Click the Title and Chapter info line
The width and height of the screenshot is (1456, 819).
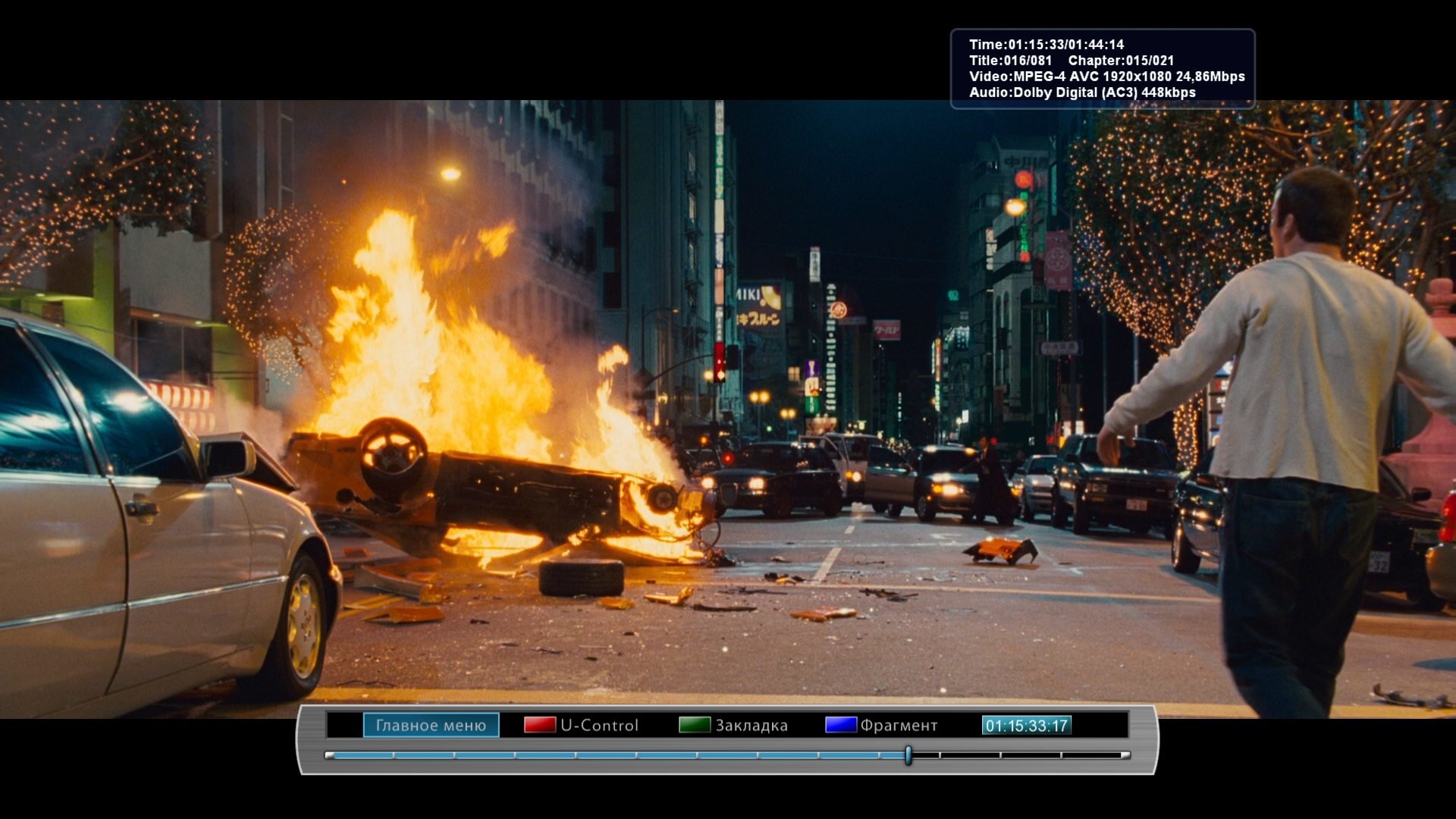click(1071, 61)
